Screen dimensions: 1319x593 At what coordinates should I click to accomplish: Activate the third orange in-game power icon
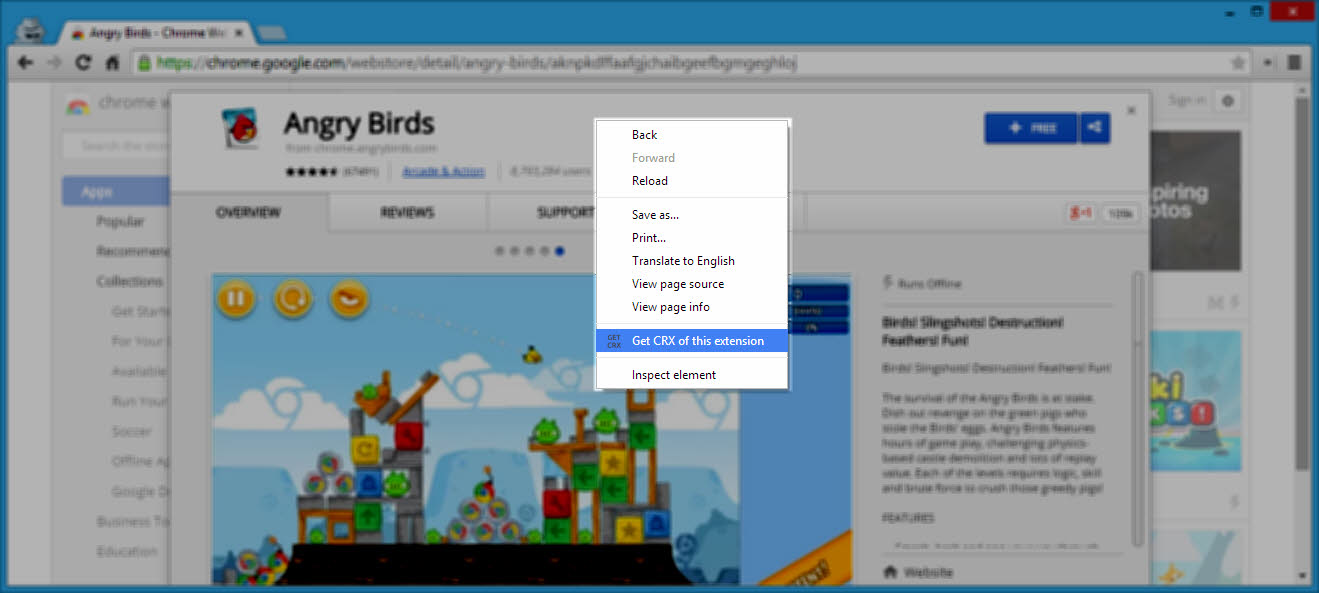pos(349,299)
